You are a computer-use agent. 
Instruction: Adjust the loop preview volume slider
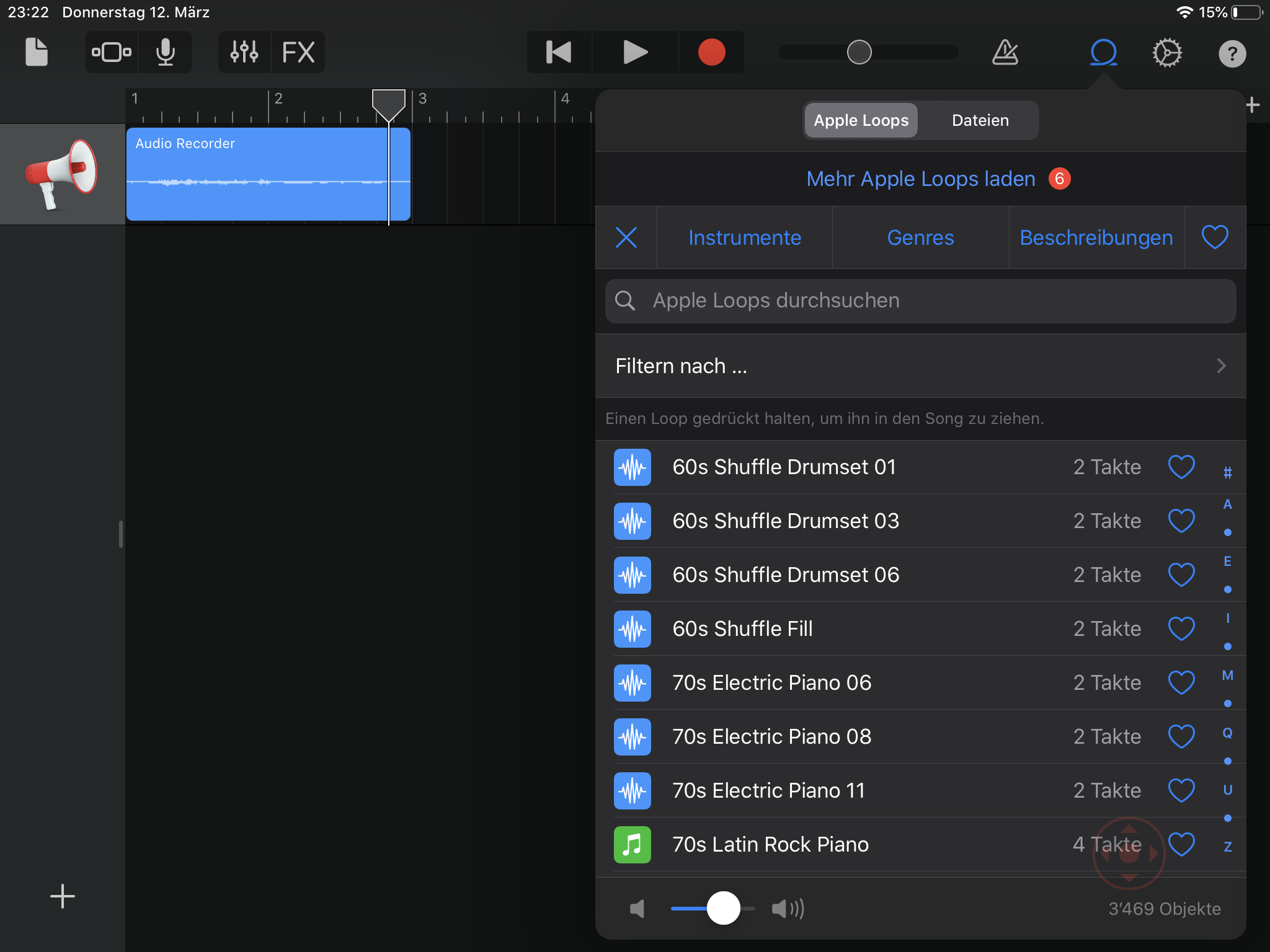click(x=723, y=908)
